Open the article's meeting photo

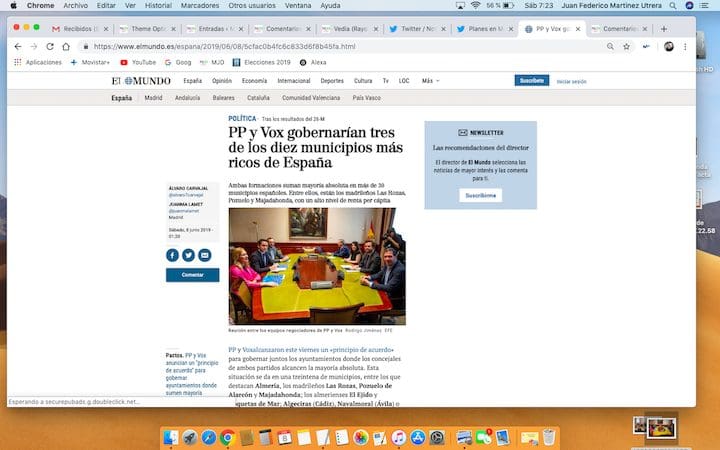(x=317, y=266)
